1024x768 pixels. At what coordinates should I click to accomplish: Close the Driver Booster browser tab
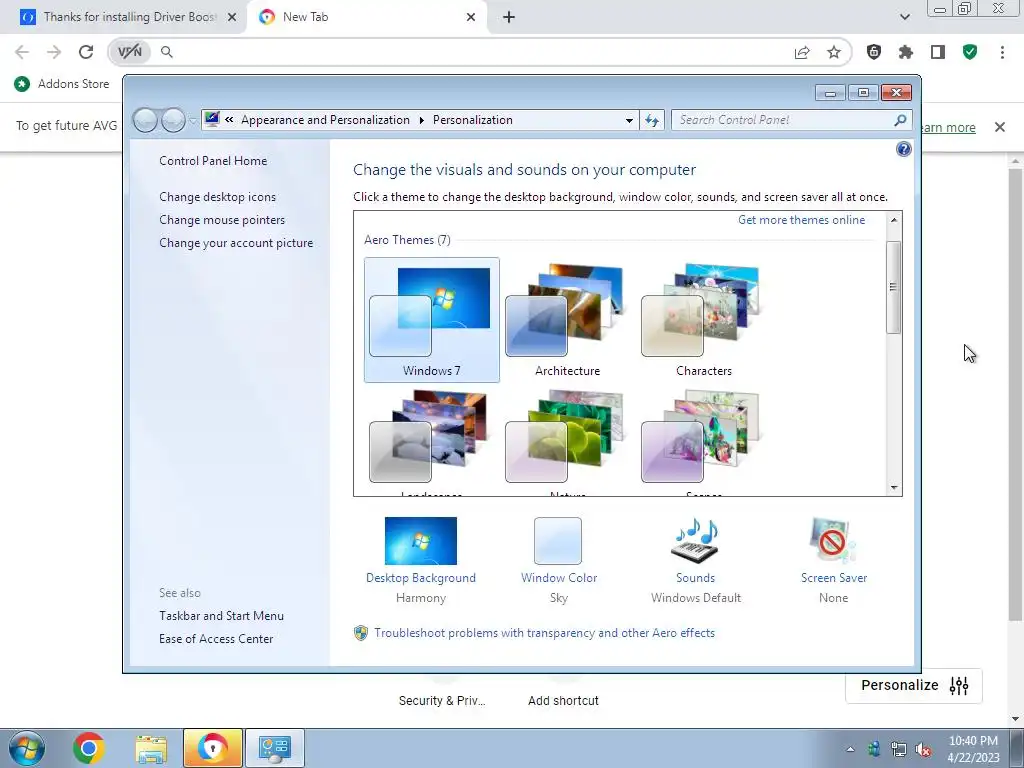232,17
